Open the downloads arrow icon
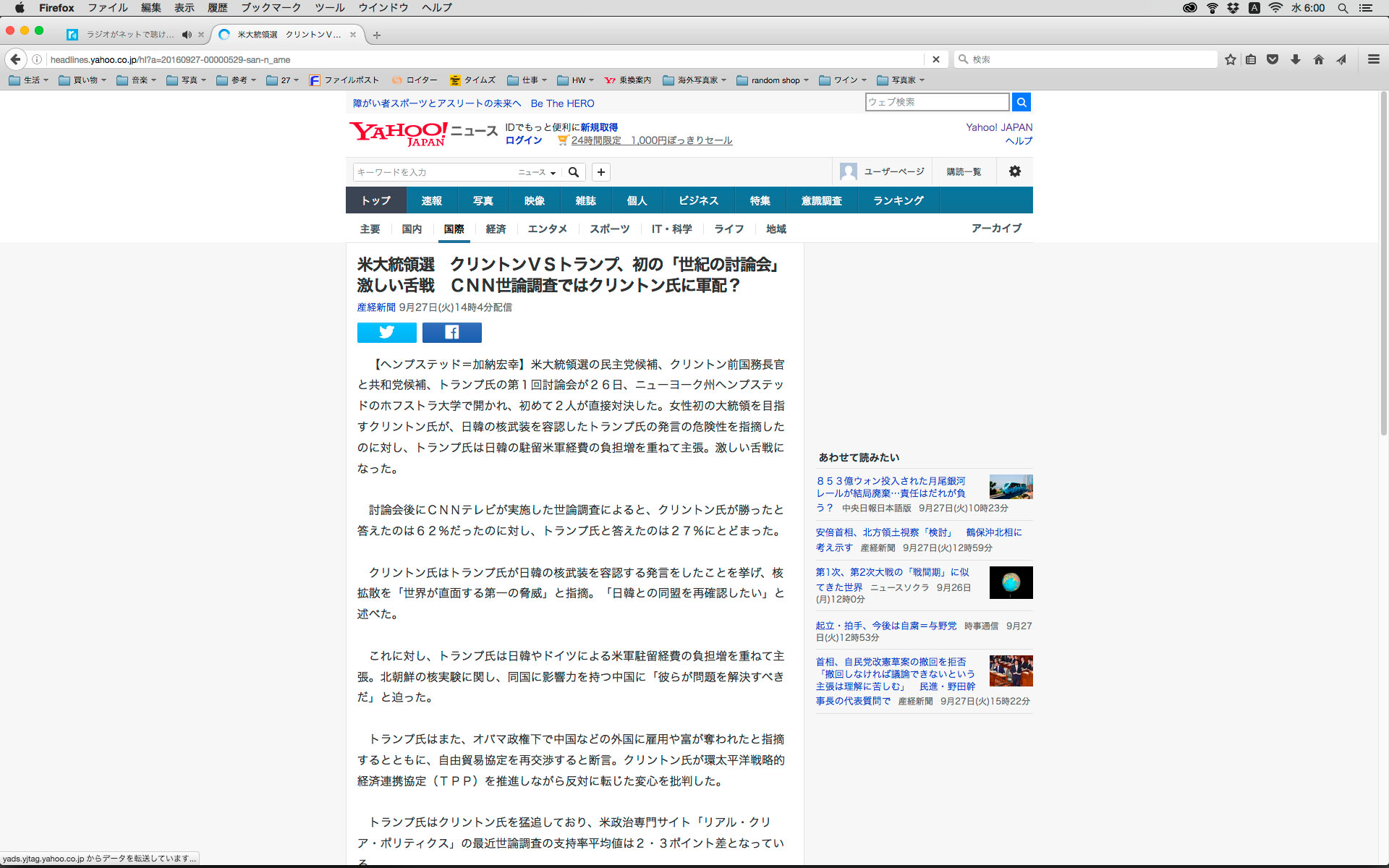Viewport: 1389px width, 868px height. click(x=1295, y=59)
